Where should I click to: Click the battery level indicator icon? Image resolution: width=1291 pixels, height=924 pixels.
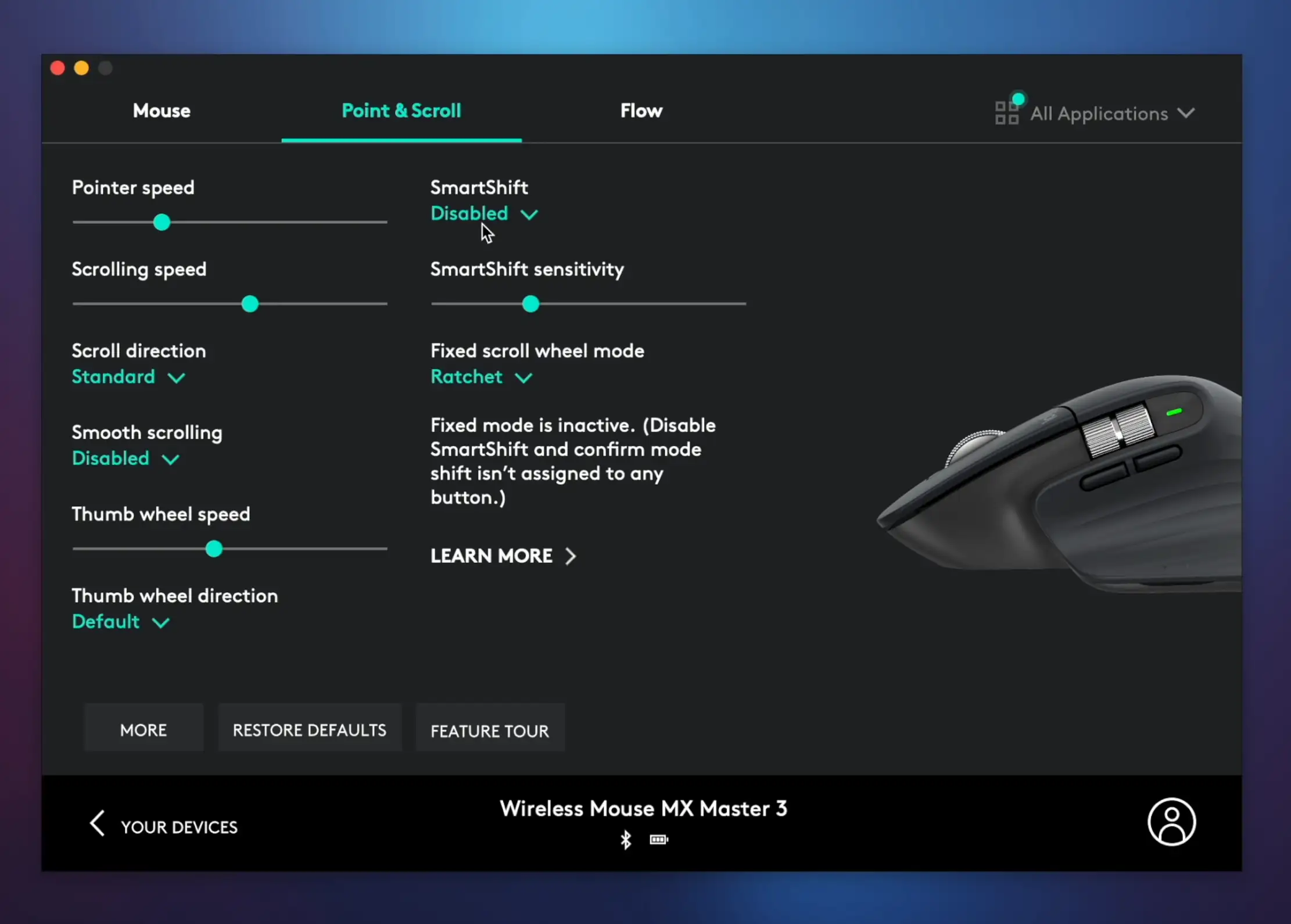click(659, 840)
